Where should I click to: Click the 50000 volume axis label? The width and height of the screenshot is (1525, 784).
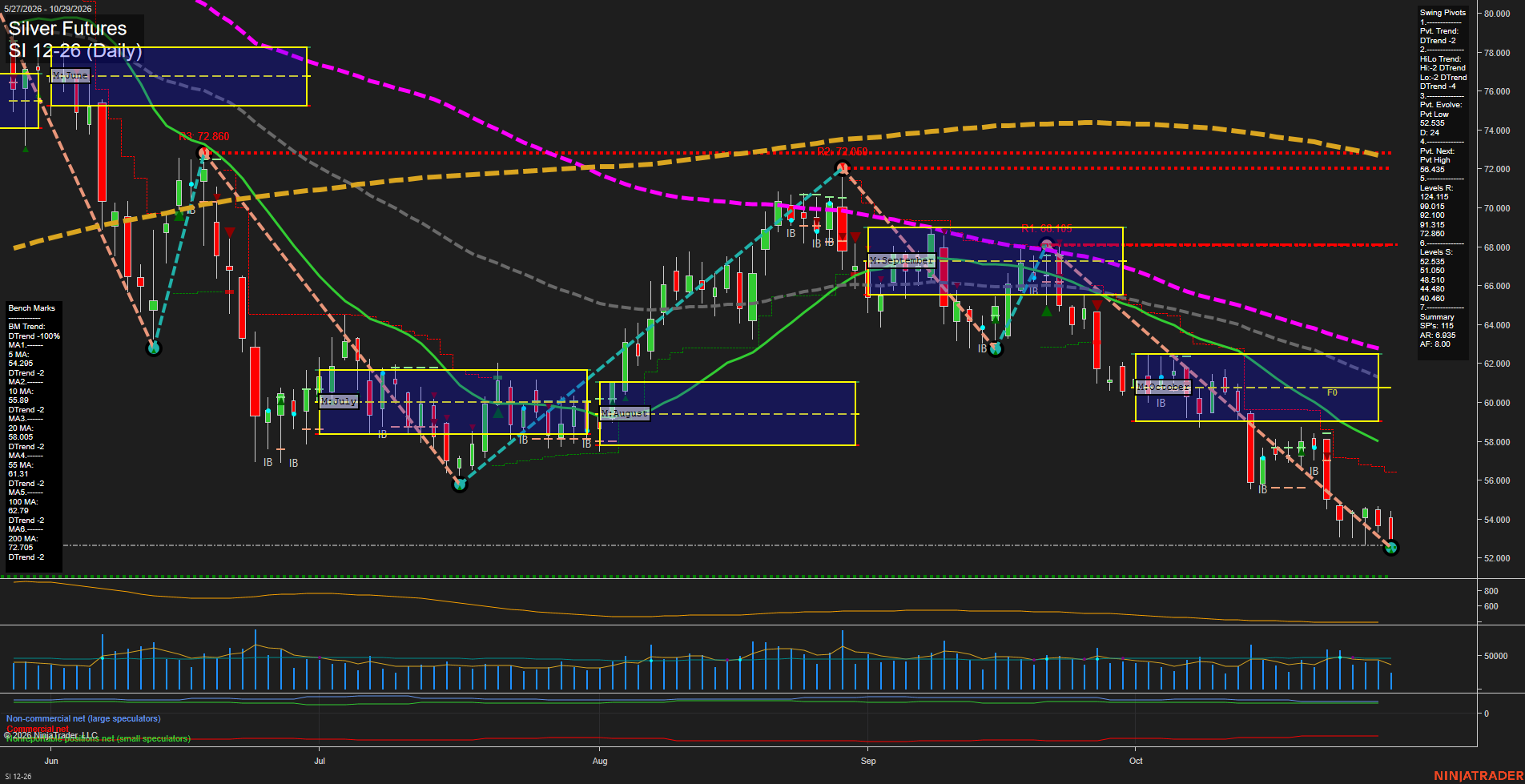1496,656
